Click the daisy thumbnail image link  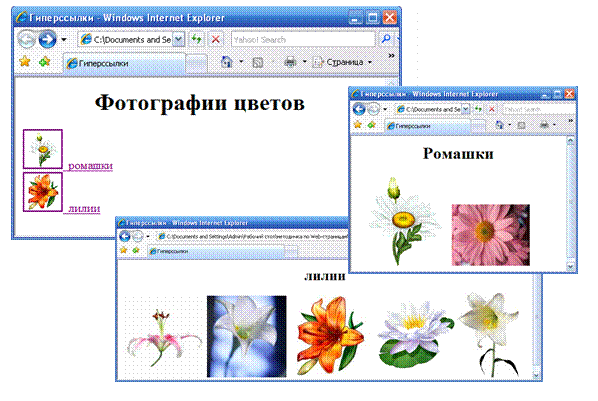click(x=43, y=149)
